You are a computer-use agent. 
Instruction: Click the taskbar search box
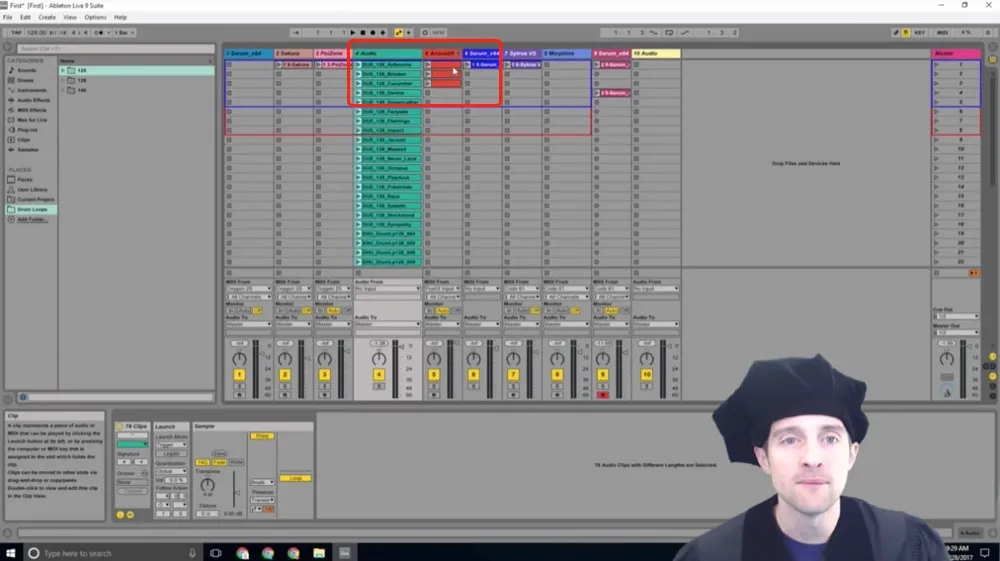tap(115, 553)
